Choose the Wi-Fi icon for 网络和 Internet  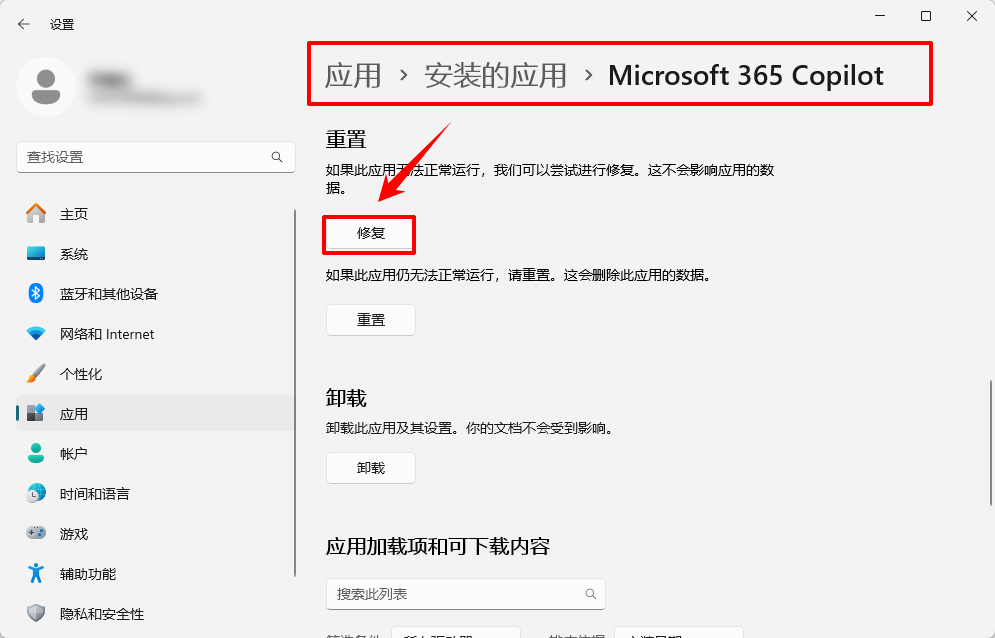click(x=36, y=333)
